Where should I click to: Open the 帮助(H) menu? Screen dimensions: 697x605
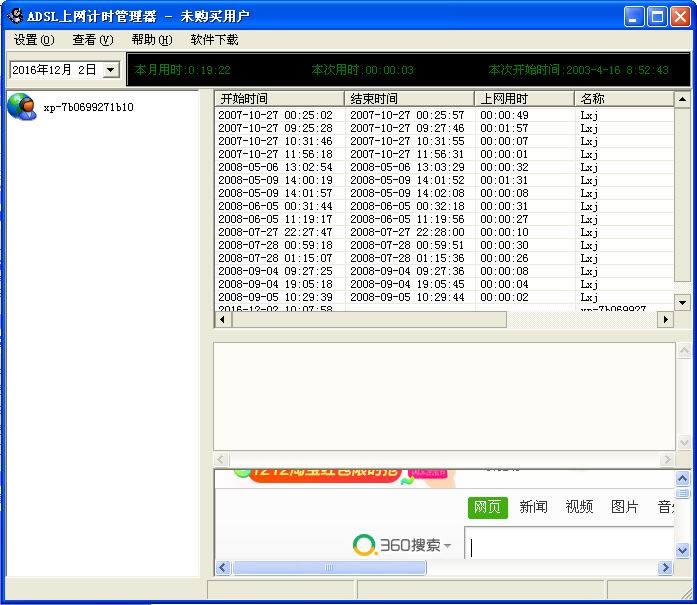[152, 40]
